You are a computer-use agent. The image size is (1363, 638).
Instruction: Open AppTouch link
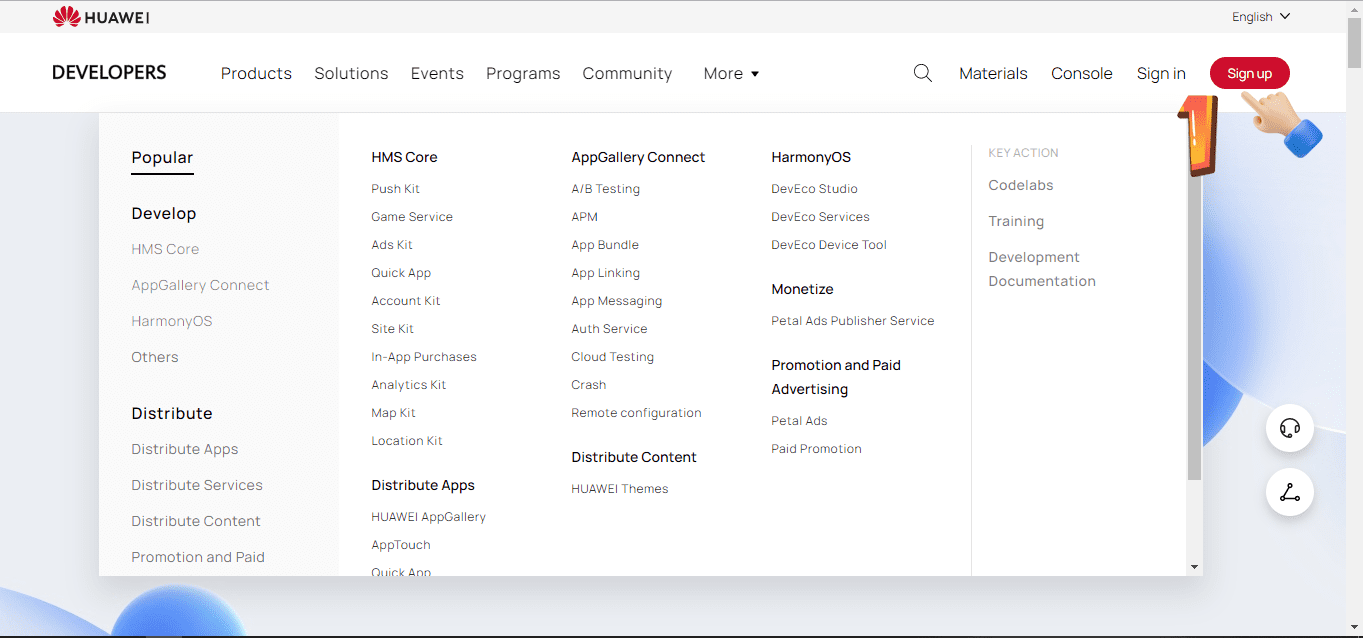[401, 545]
